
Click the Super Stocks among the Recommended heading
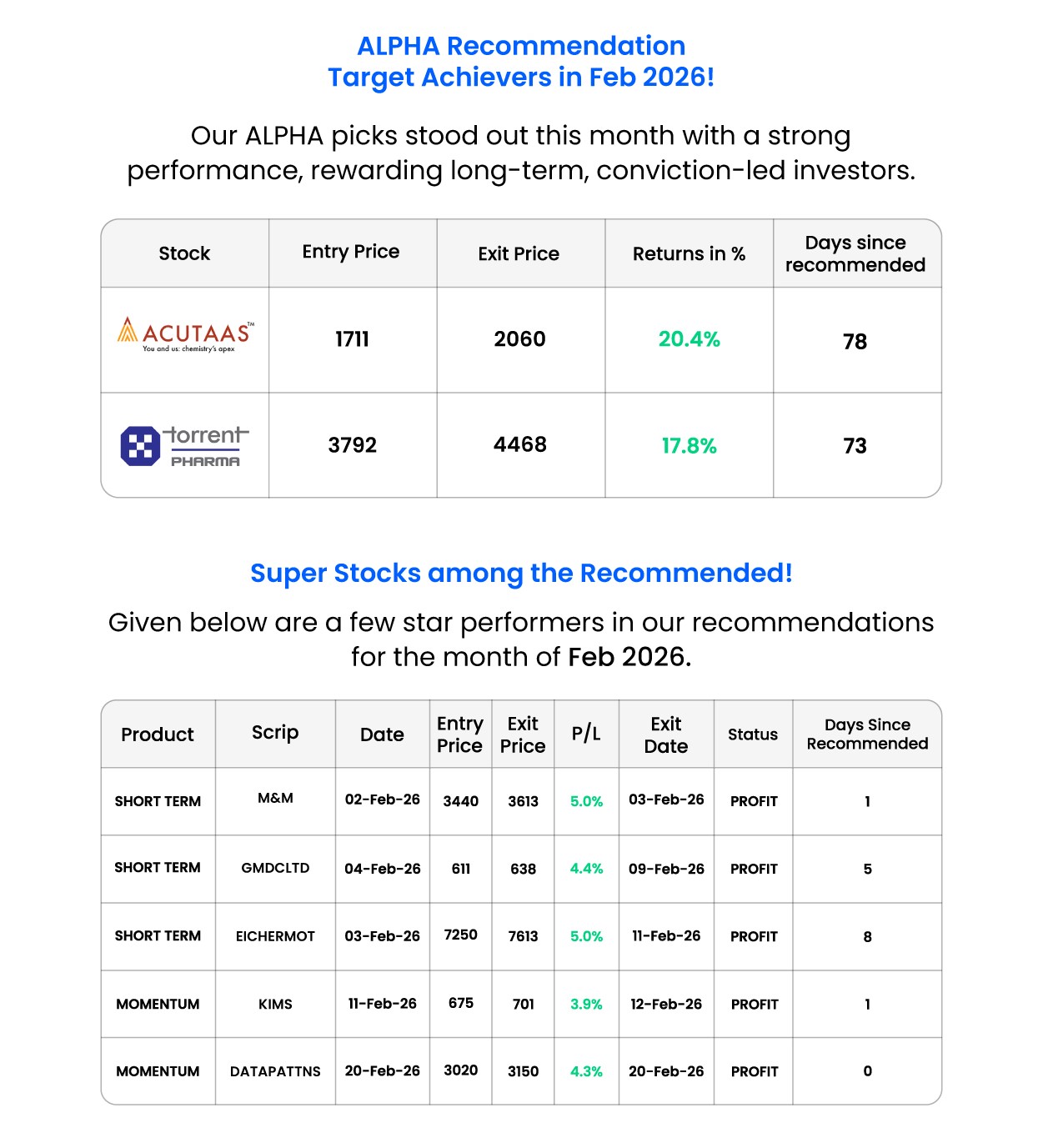pyautogui.click(x=521, y=574)
